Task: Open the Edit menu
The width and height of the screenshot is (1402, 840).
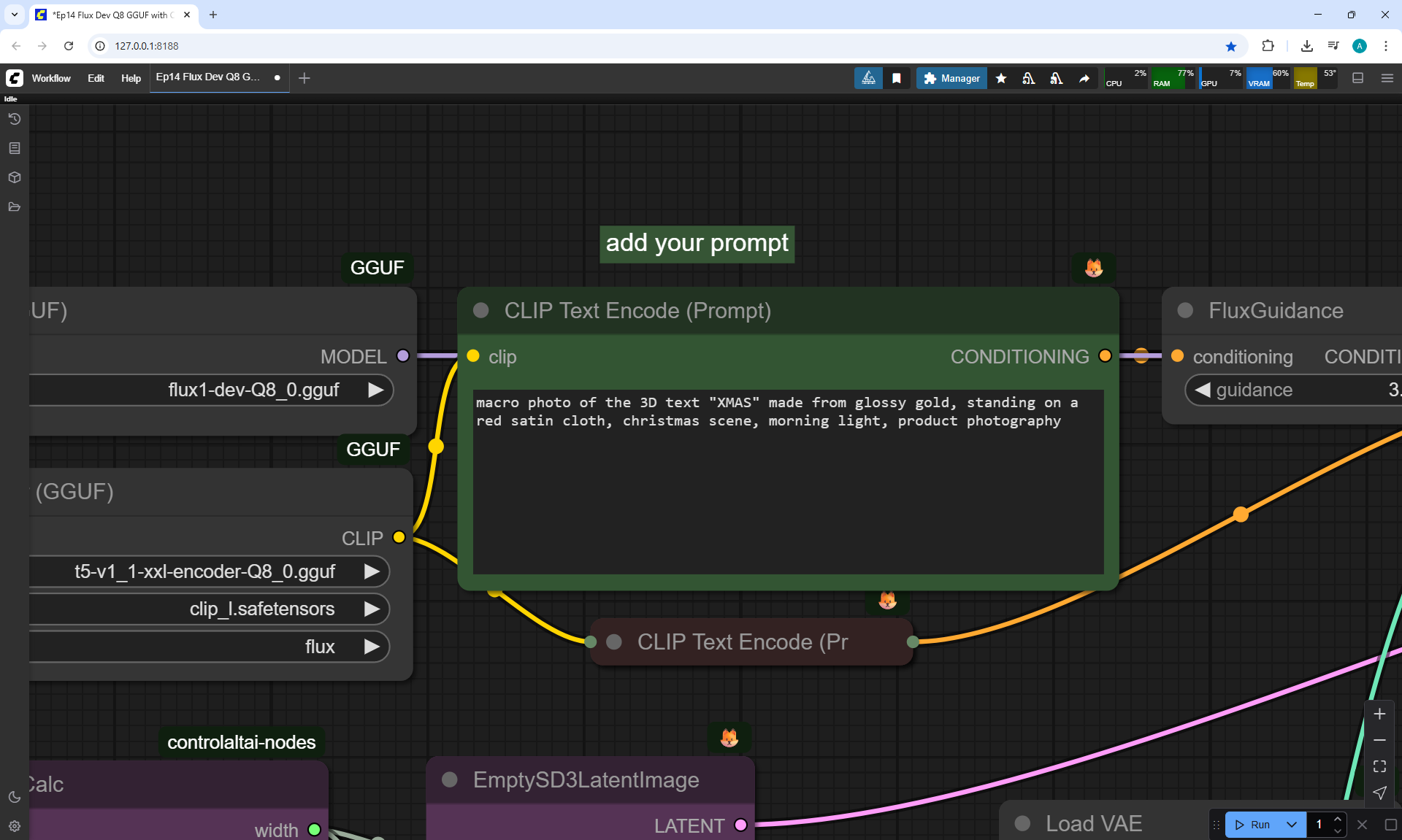Action: [x=96, y=78]
